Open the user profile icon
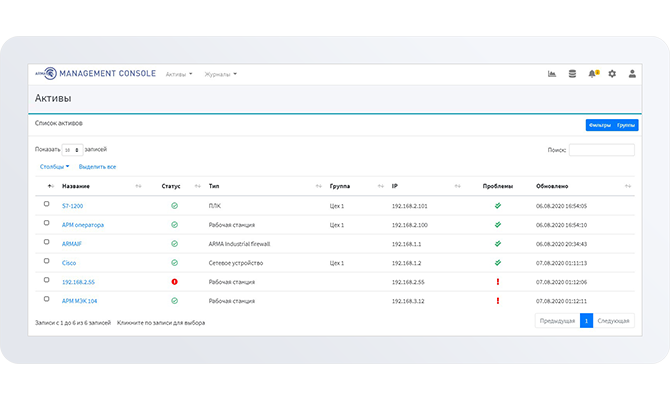 pyautogui.click(x=632, y=74)
